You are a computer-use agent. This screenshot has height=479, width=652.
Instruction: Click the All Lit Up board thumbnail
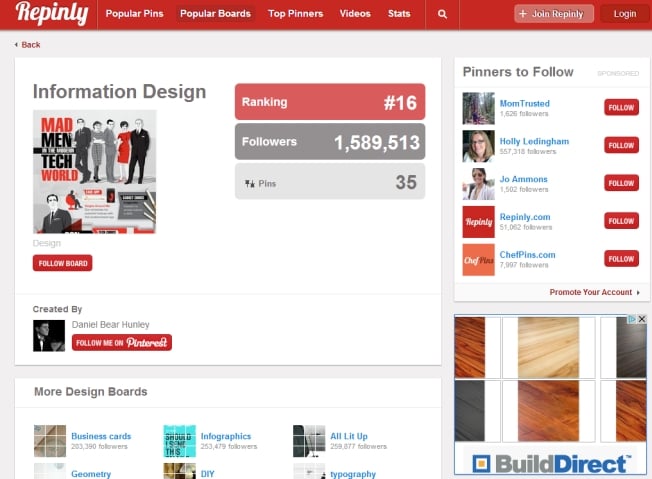click(309, 441)
